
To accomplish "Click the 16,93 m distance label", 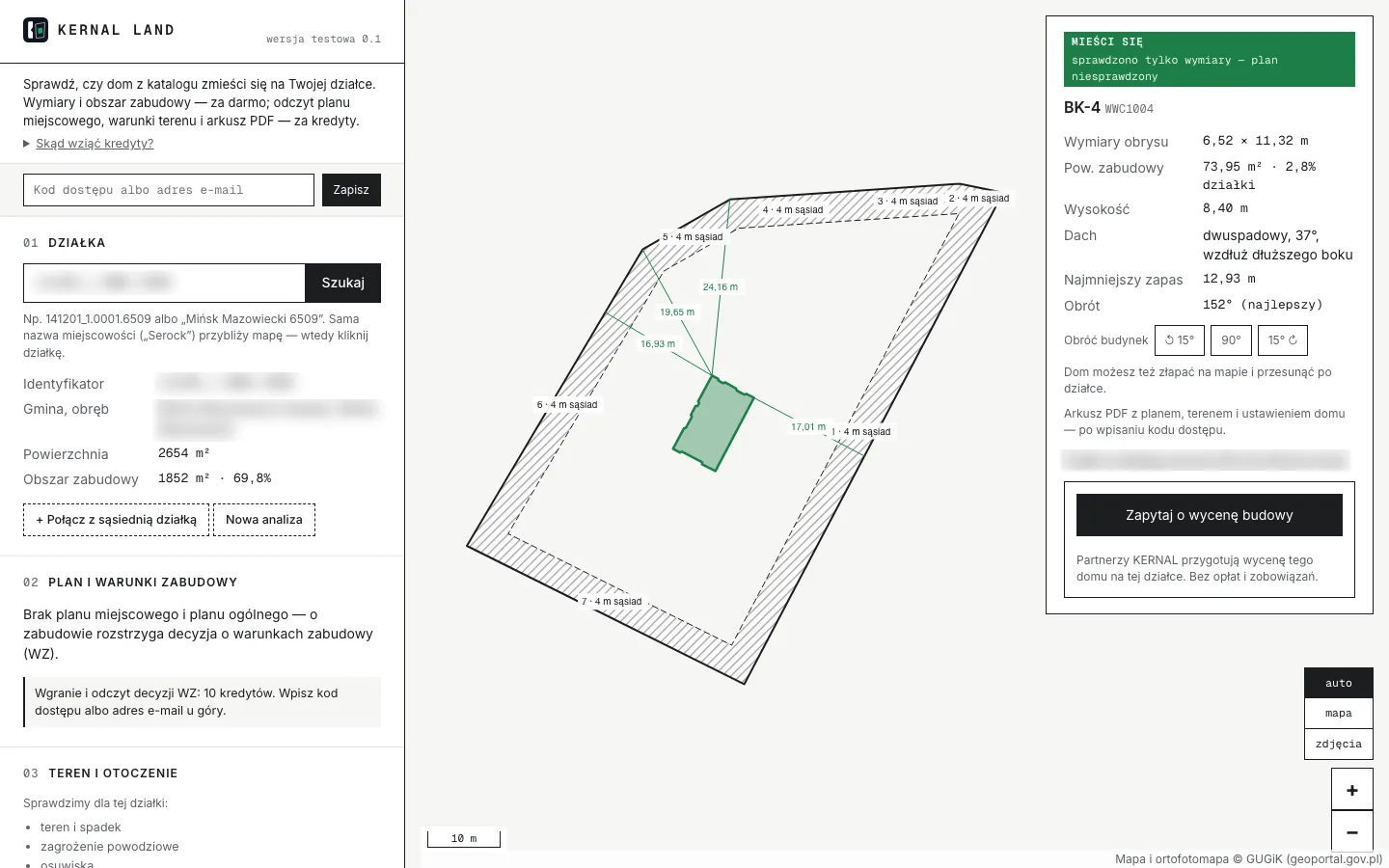I will tap(658, 344).
